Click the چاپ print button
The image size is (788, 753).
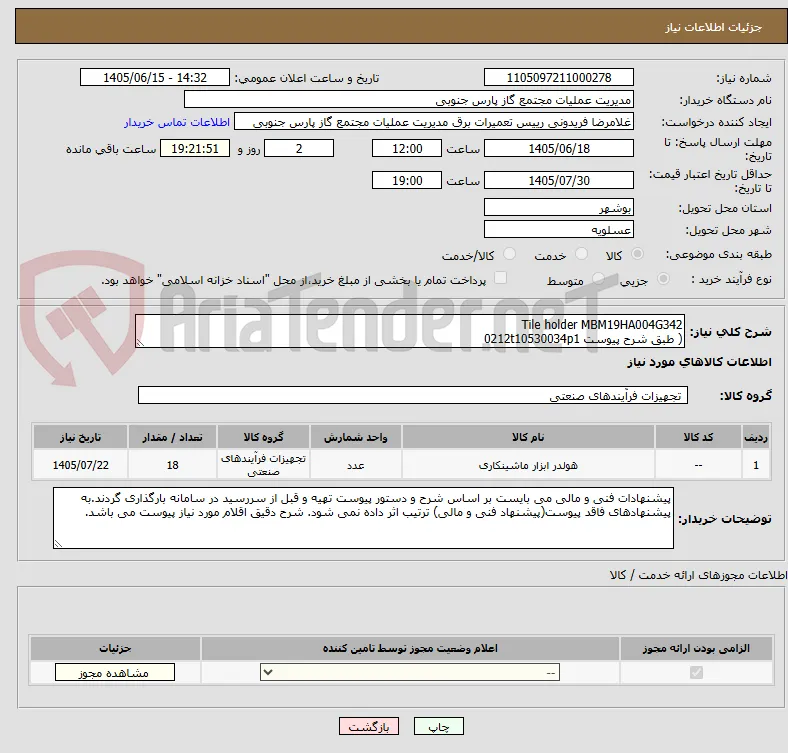438,727
